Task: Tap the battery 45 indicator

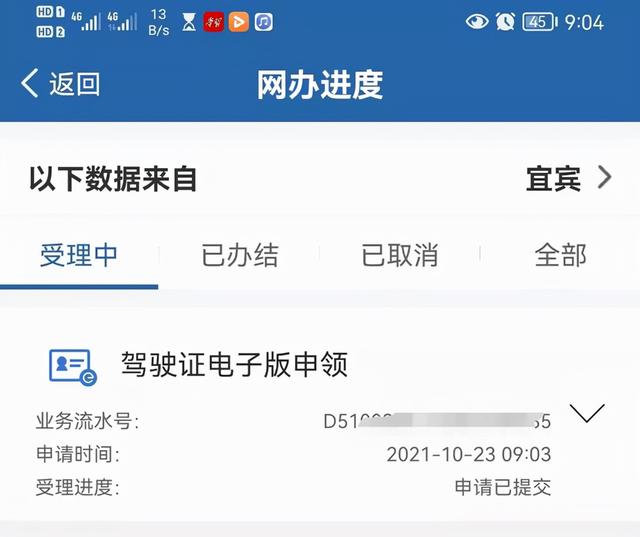Action: pyautogui.click(x=540, y=22)
